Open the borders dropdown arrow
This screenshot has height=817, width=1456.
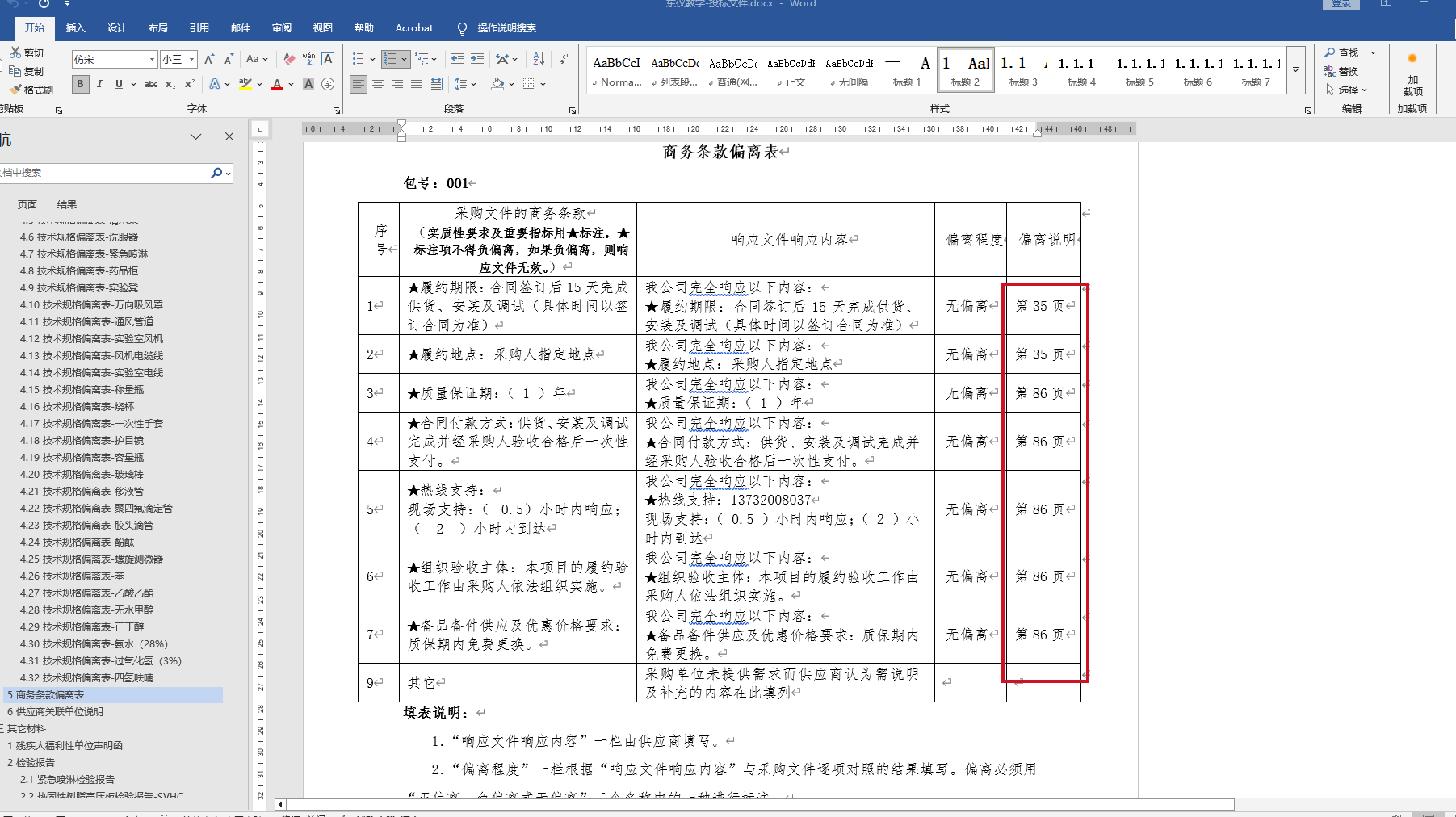[543, 84]
